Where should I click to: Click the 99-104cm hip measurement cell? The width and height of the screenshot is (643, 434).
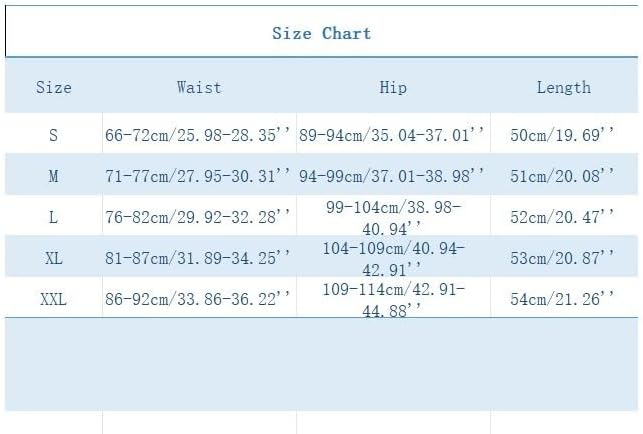click(393, 216)
